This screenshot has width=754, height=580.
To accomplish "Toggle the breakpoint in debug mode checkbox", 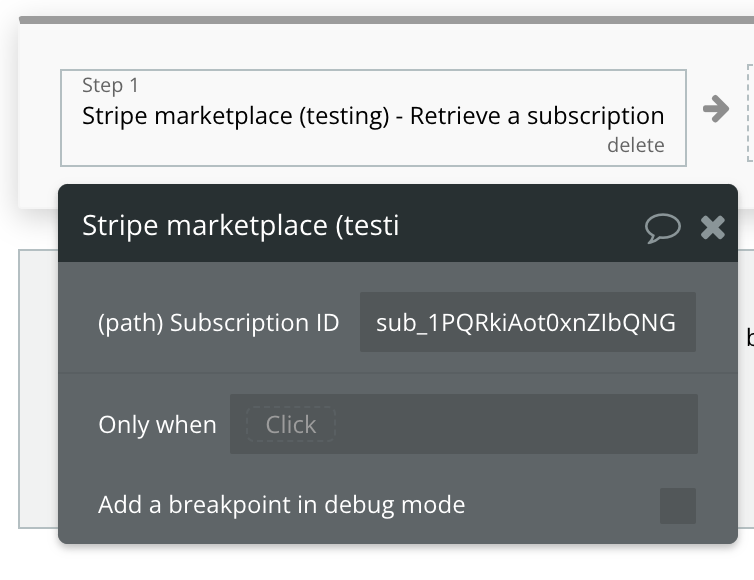I will 678,505.
